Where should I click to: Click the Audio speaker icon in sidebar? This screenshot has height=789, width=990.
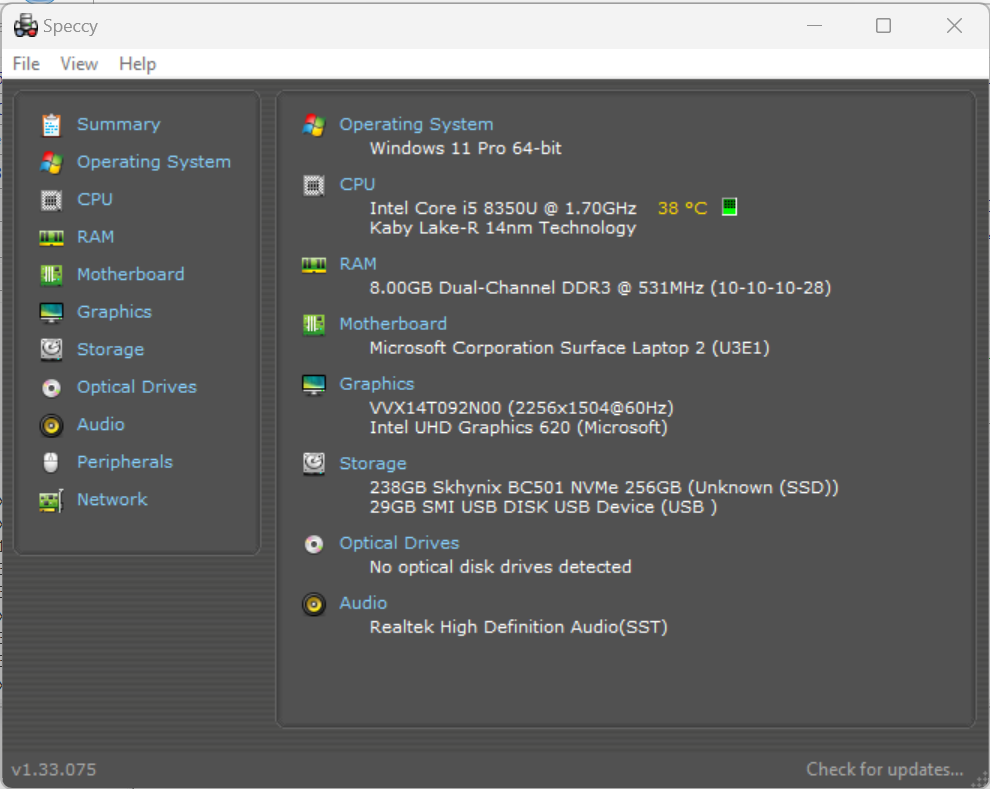tap(51, 425)
